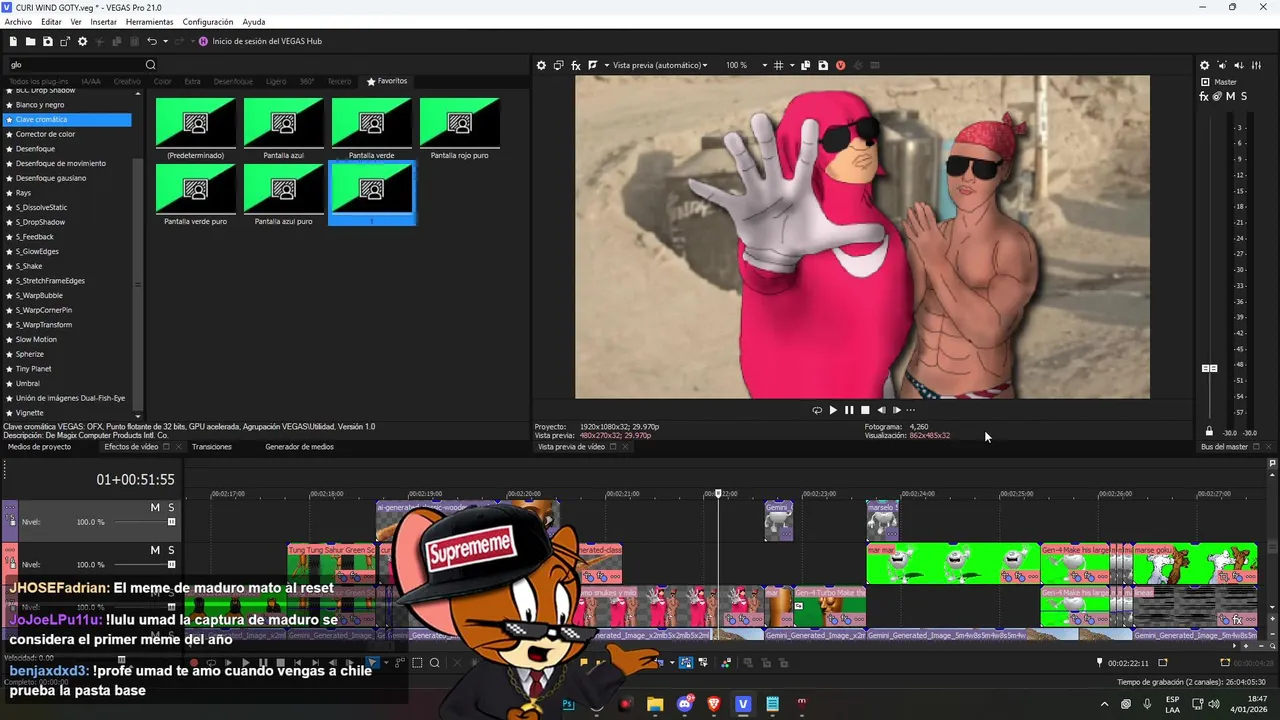The image size is (1280, 720).
Task: Click the plug-in search magnifier icon
Action: coord(151,65)
